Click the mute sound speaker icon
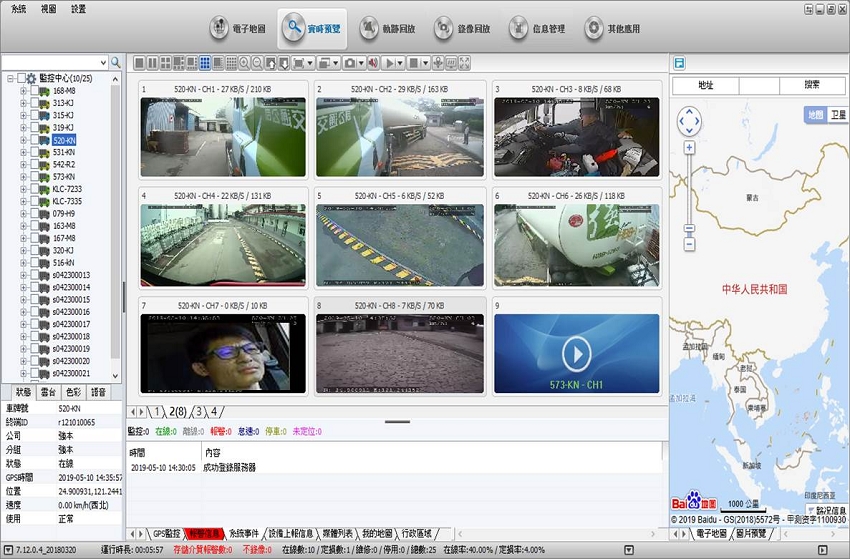The image size is (850, 559). click(x=373, y=63)
